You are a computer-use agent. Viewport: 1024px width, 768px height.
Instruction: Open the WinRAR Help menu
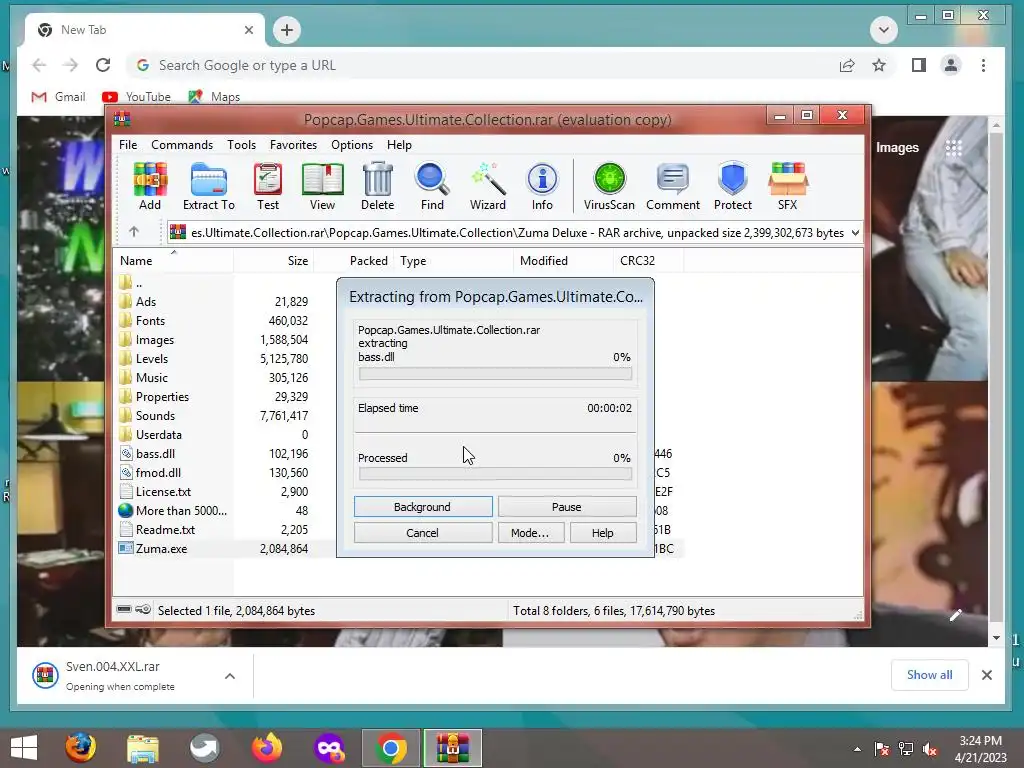(399, 145)
